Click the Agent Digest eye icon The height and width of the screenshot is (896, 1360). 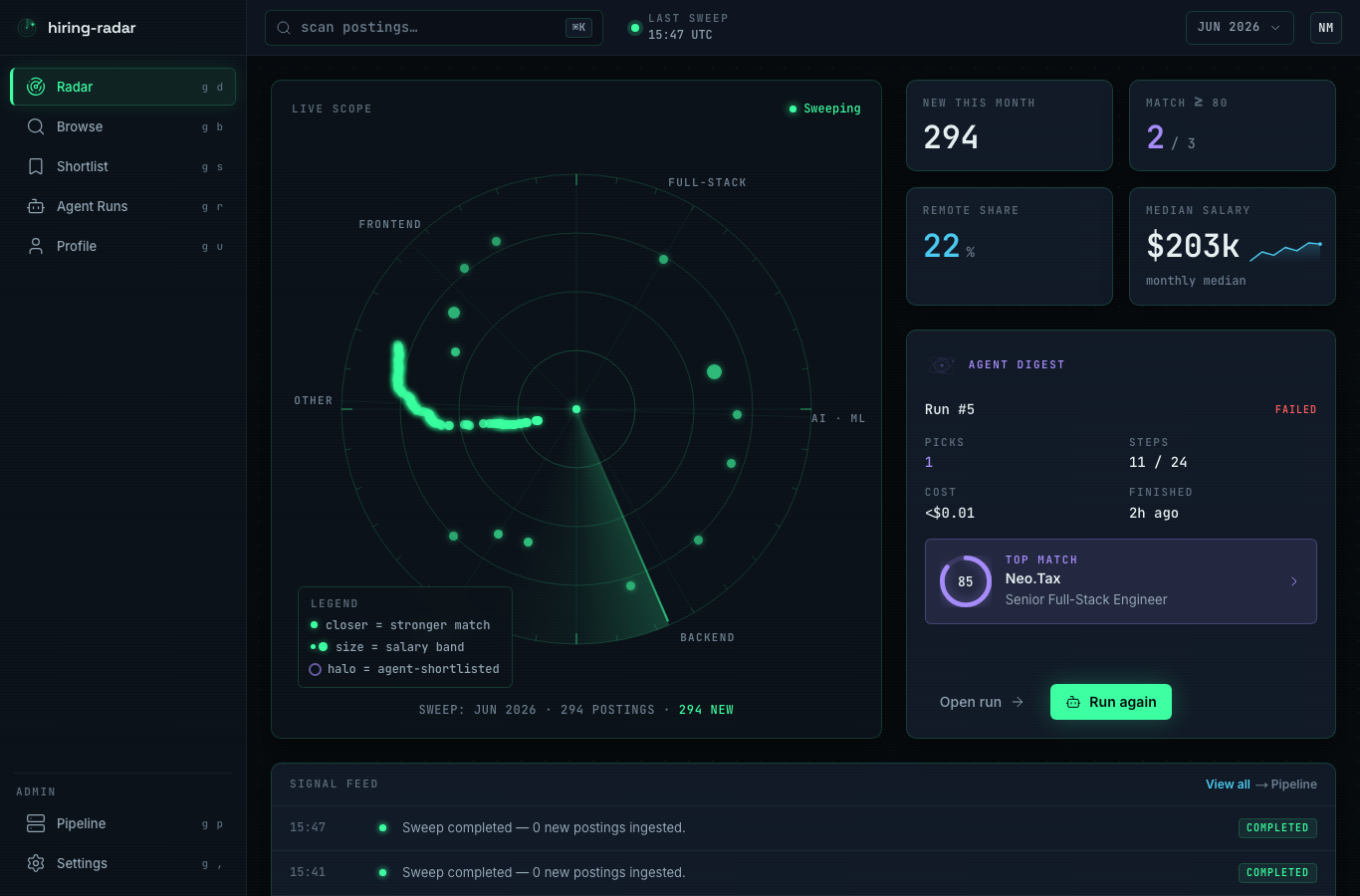(x=941, y=365)
